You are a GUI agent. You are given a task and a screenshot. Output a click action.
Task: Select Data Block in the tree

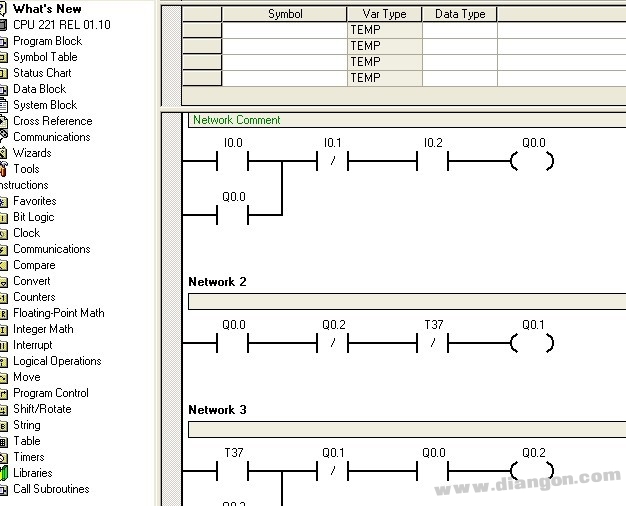[39, 89]
